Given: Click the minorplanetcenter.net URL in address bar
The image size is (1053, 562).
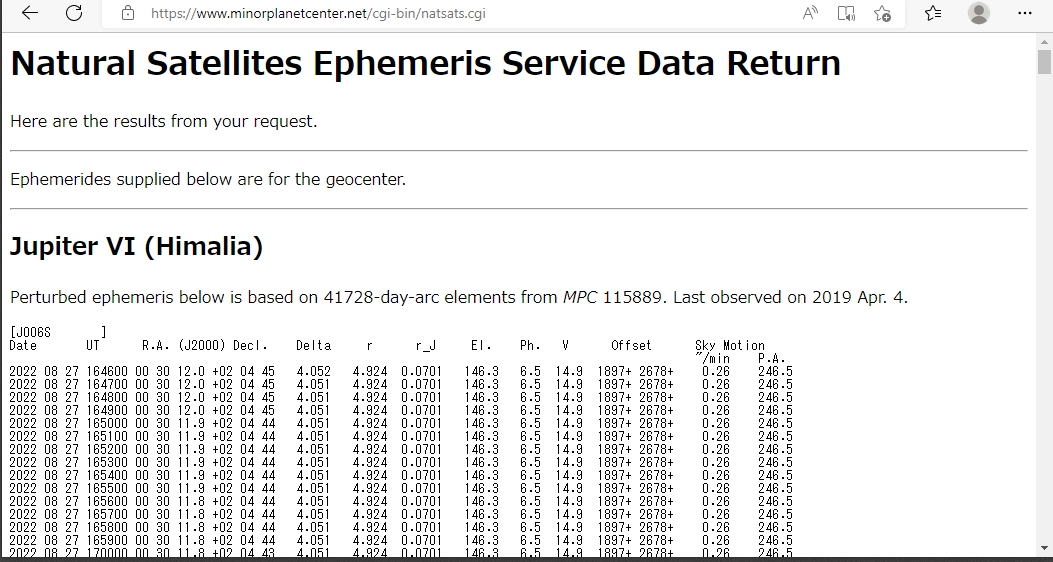Looking at the screenshot, I should pyautogui.click(x=318, y=13).
